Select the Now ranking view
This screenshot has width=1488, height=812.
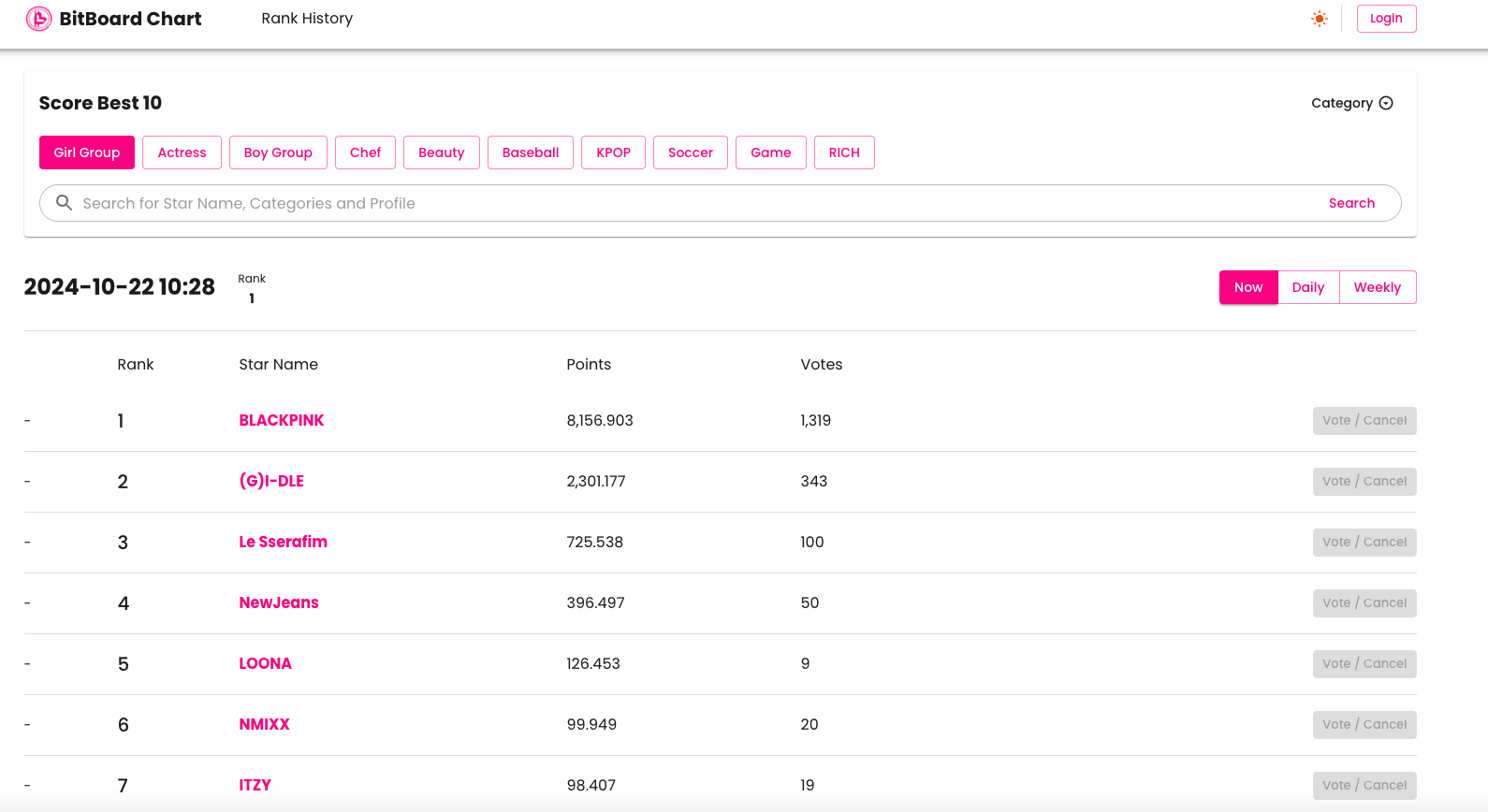[x=1248, y=287]
